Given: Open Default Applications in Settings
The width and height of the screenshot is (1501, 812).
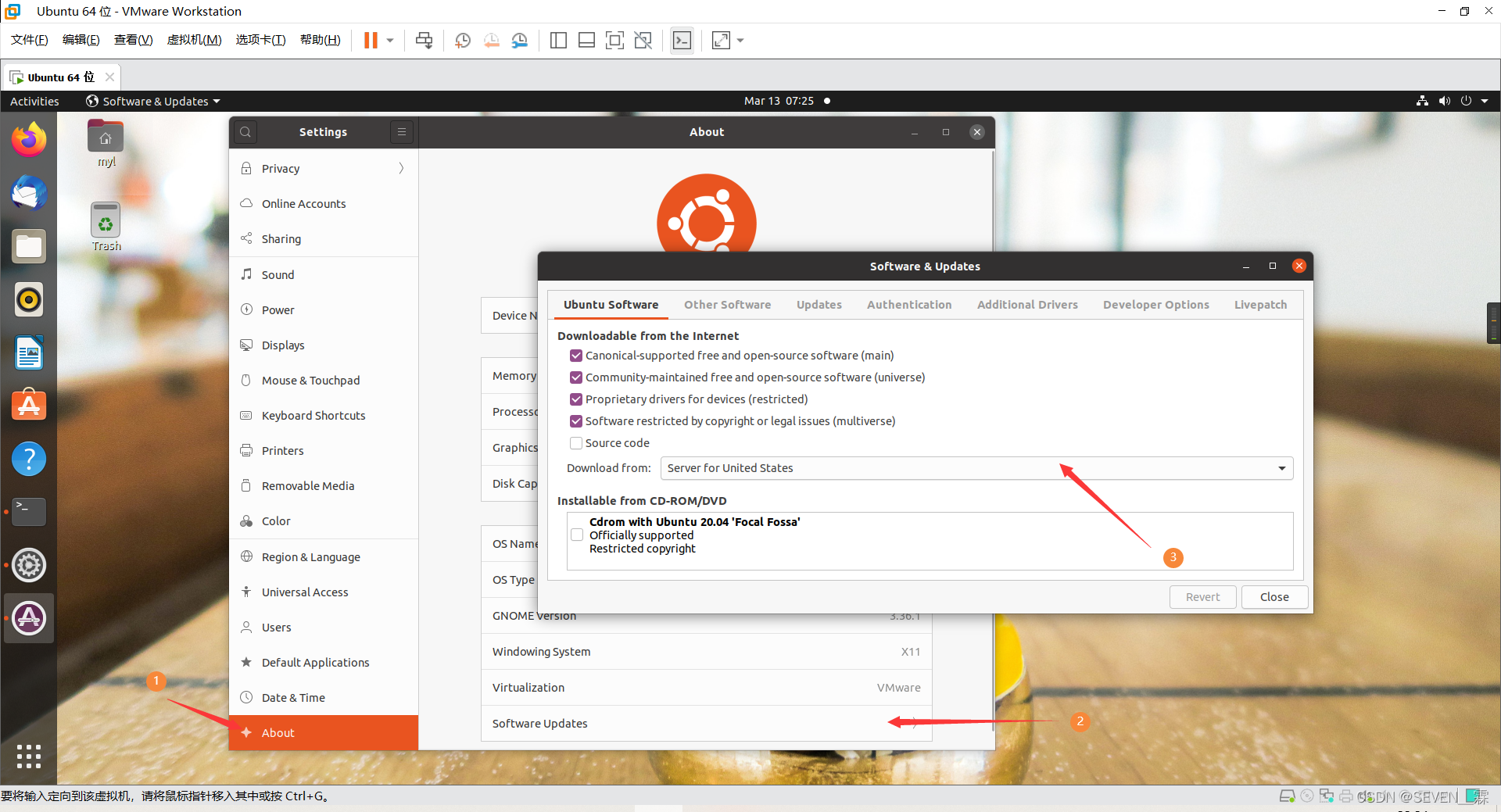Looking at the screenshot, I should pyautogui.click(x=324, y=663).
